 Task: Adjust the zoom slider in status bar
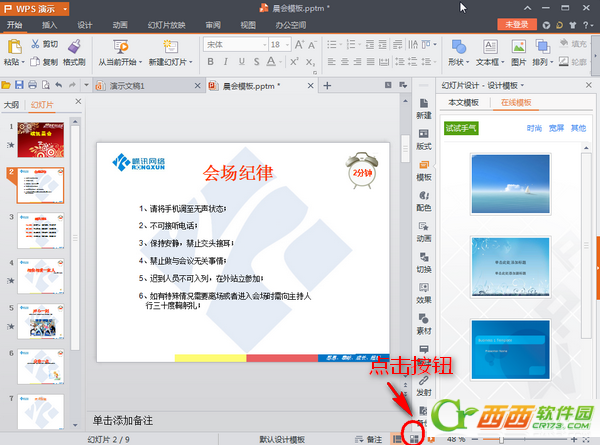(x=501, y=440)
